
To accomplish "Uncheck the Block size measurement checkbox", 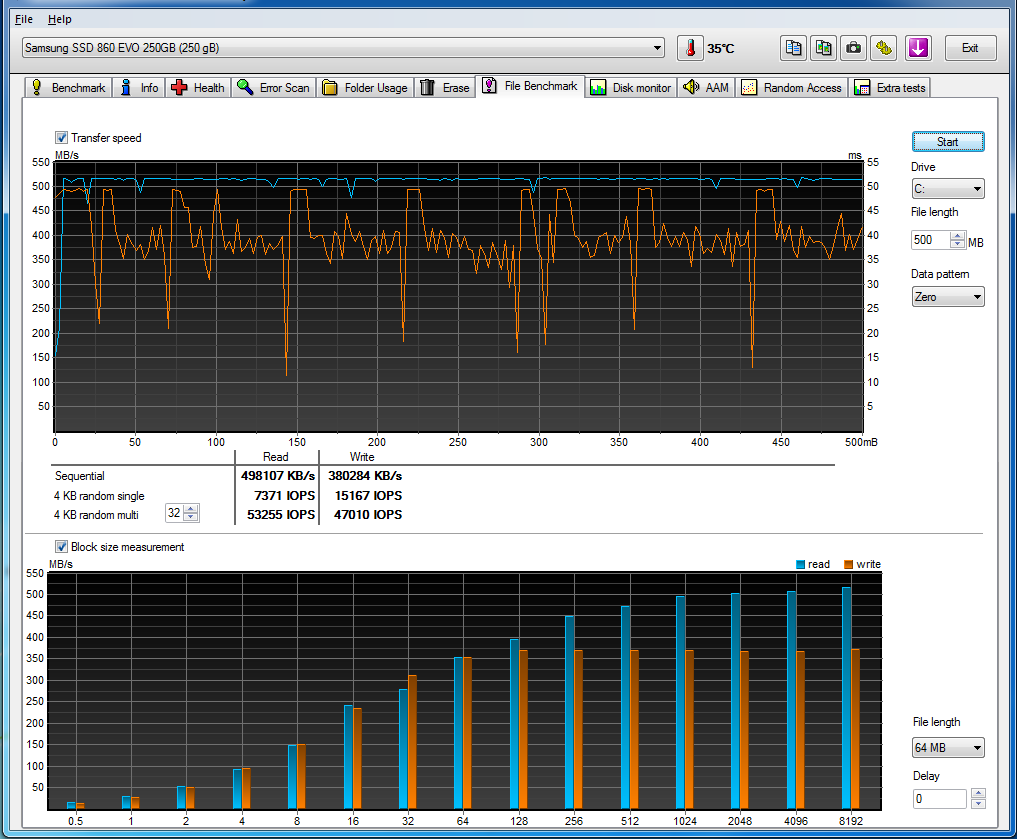I will (x=62, y=547).
